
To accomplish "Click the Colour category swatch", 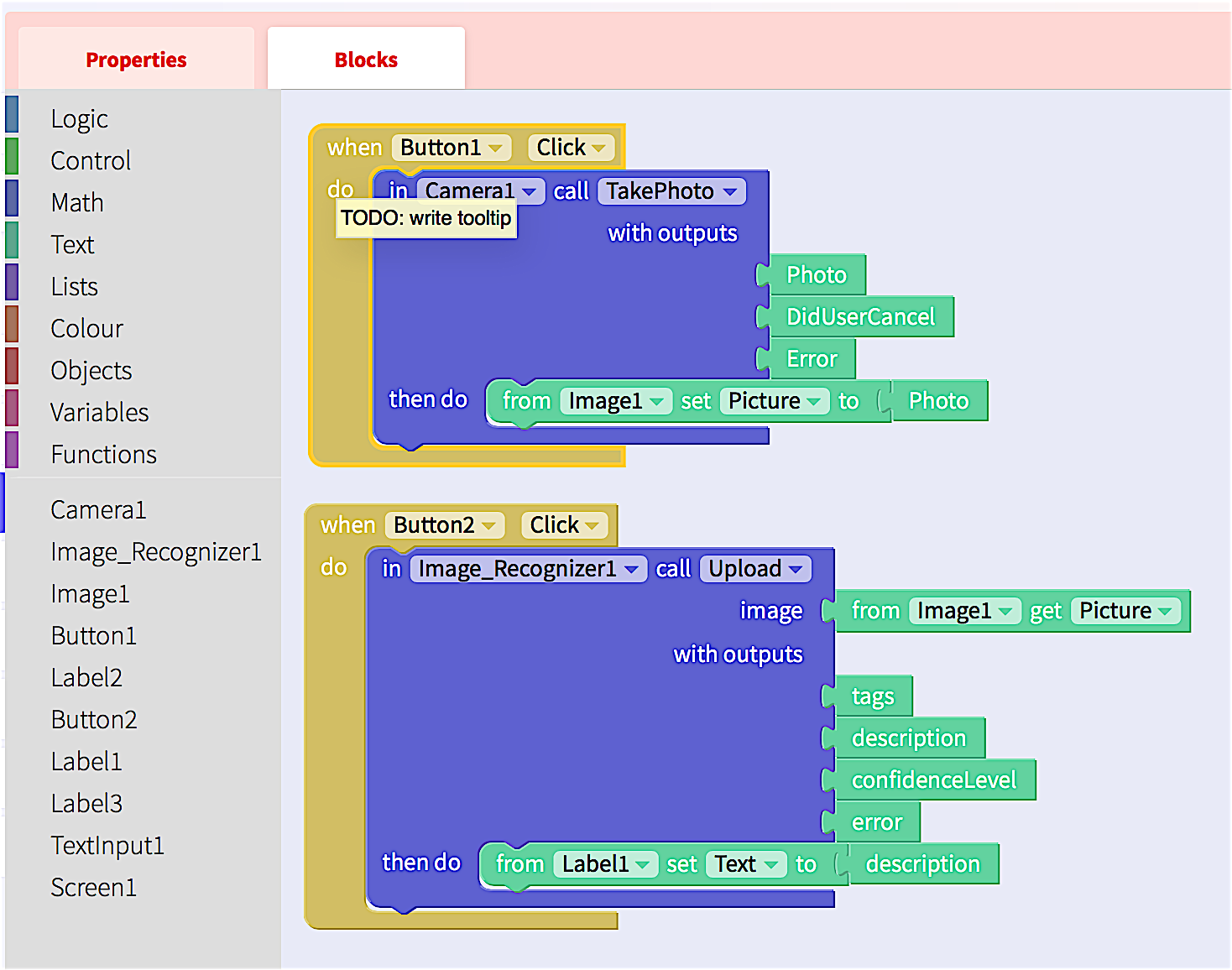I will (12, 325).
